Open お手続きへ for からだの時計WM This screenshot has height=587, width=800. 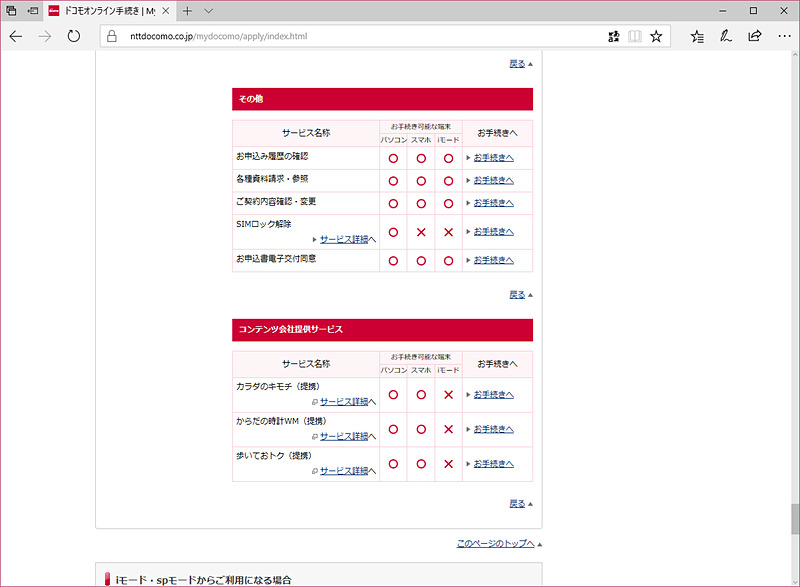(493, 429)
